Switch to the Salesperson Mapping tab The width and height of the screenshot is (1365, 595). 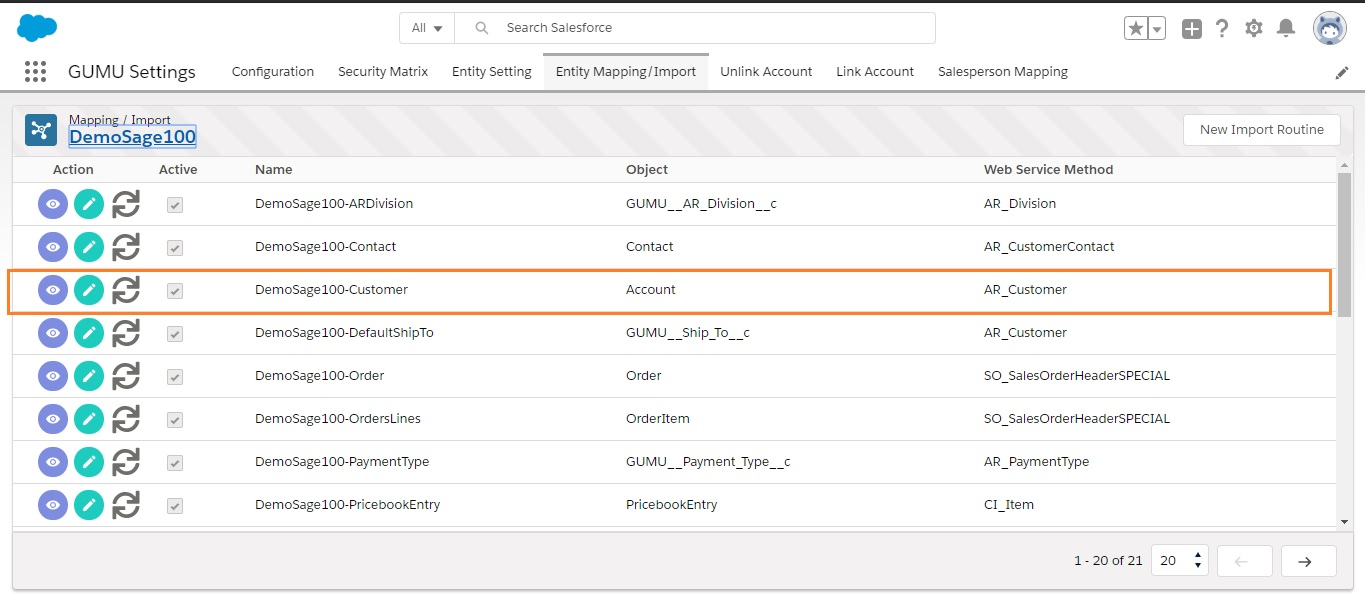[x=1003, y=72]
